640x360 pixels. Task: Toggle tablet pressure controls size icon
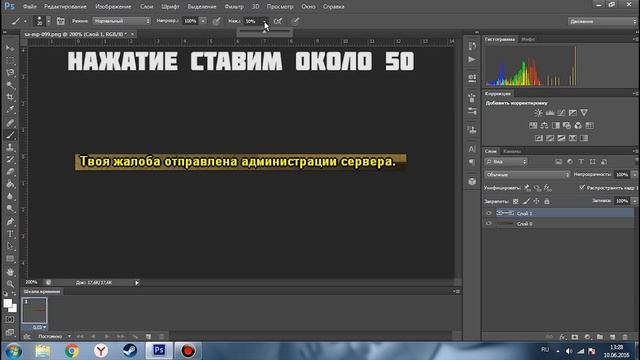tap(295, 21)
